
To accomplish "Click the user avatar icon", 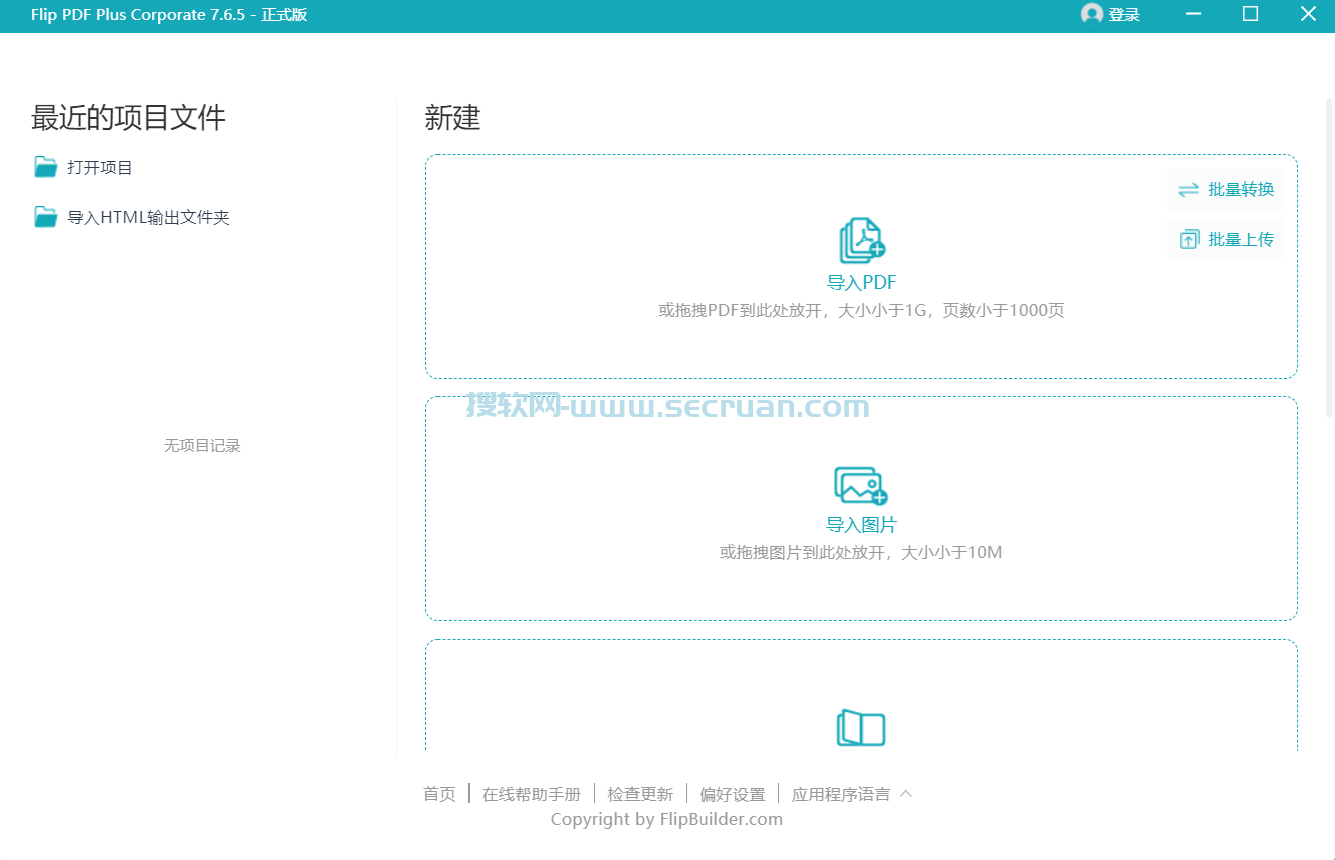I will click(1092, 14).
